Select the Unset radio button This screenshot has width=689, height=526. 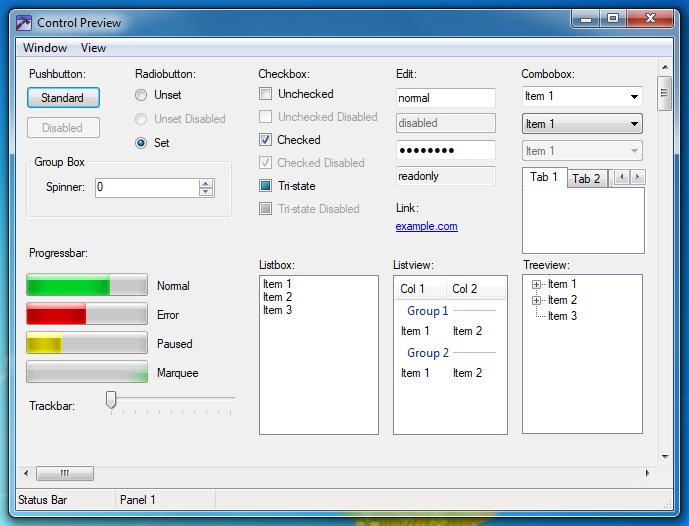point(141,95)
